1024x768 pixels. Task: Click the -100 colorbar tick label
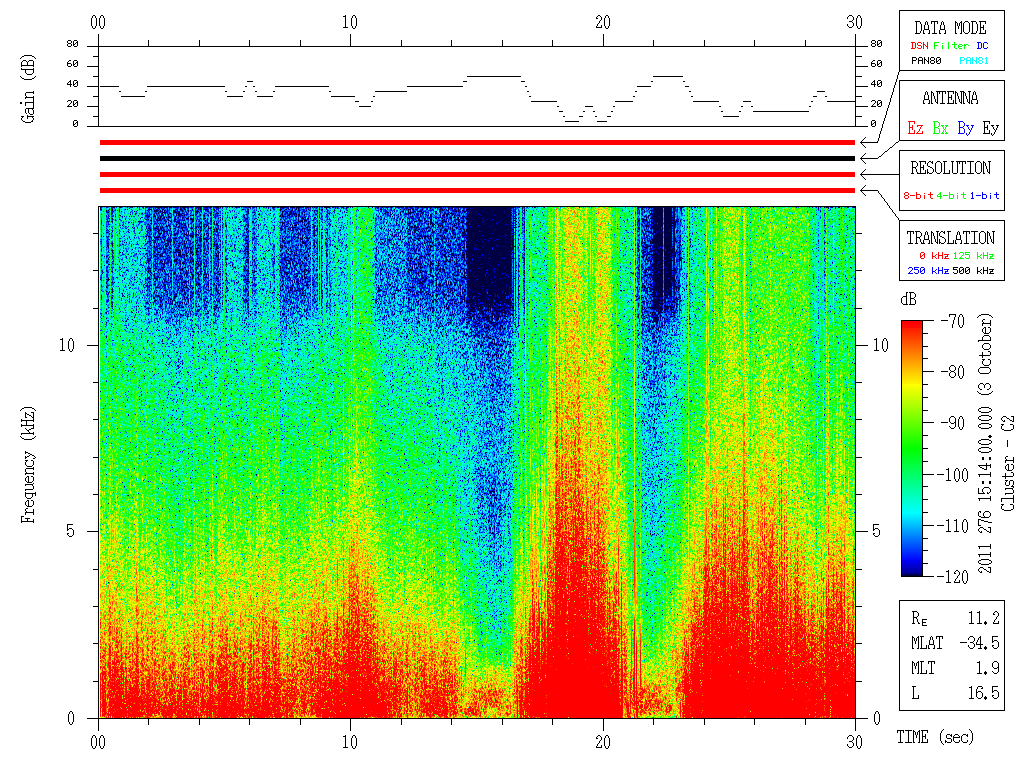(x=954, y=475)
